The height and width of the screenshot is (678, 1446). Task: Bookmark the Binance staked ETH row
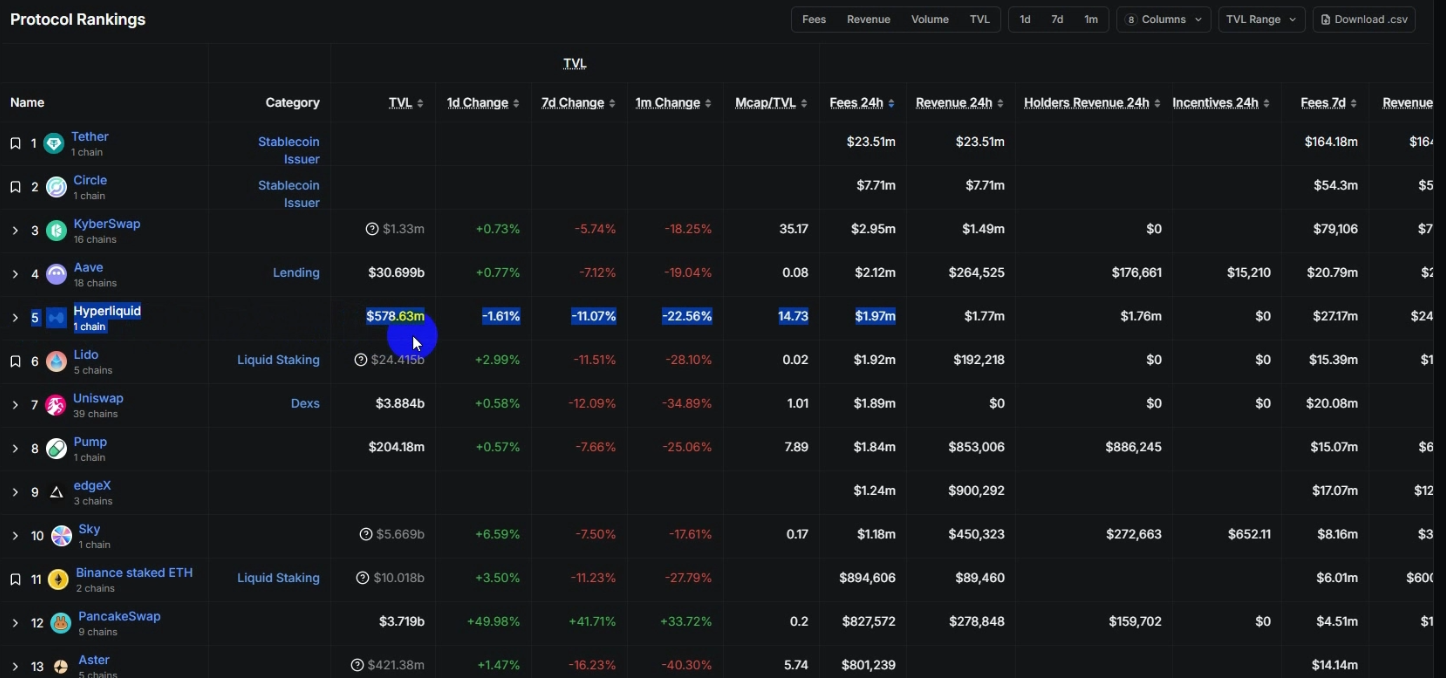pos(15,579)
